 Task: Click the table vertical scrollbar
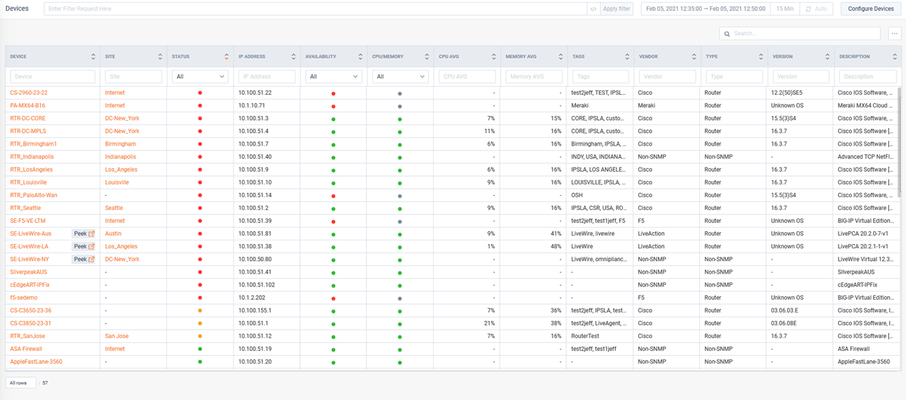898,143
